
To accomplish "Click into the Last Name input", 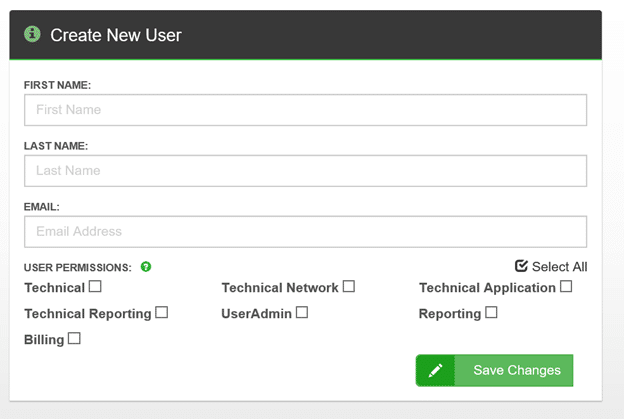I will (305, 171).
